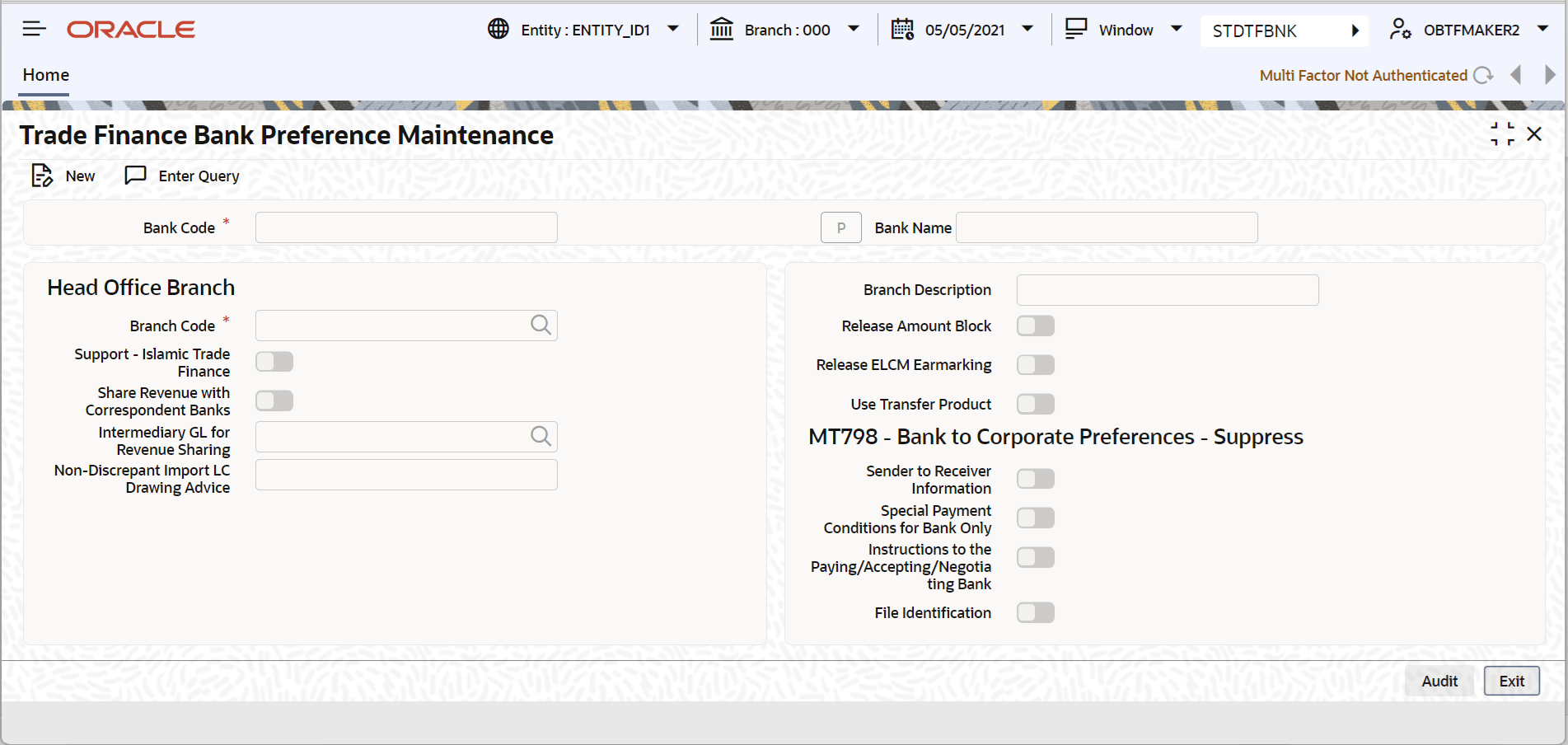This screenshot has height=745, width=1568.
Task: Click the New toolbar label
Action: [80, 176]
